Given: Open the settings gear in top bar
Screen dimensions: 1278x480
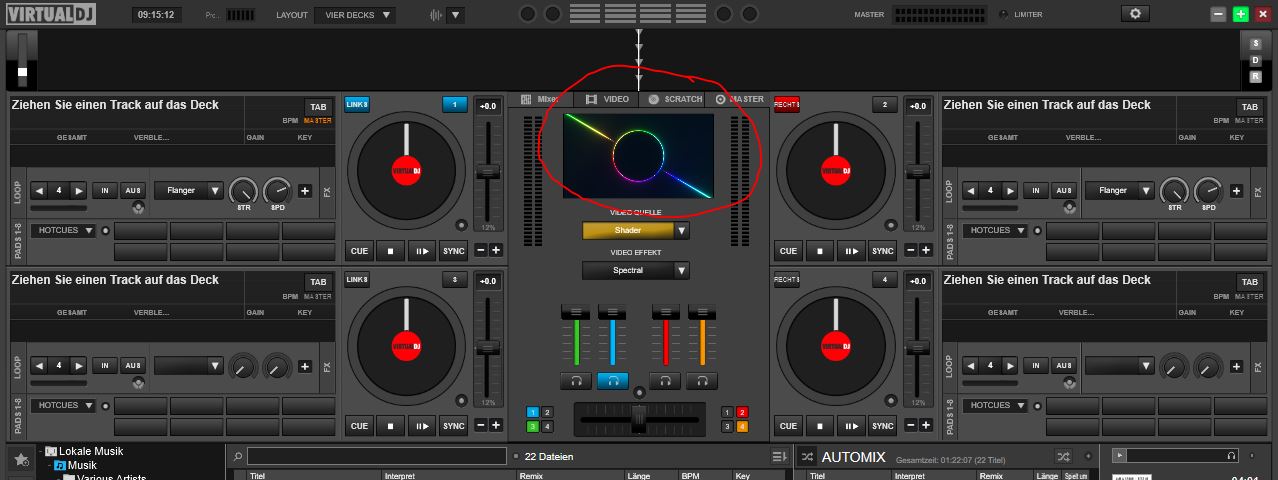Looking at the screenshot, I should tap(1135, 14).
